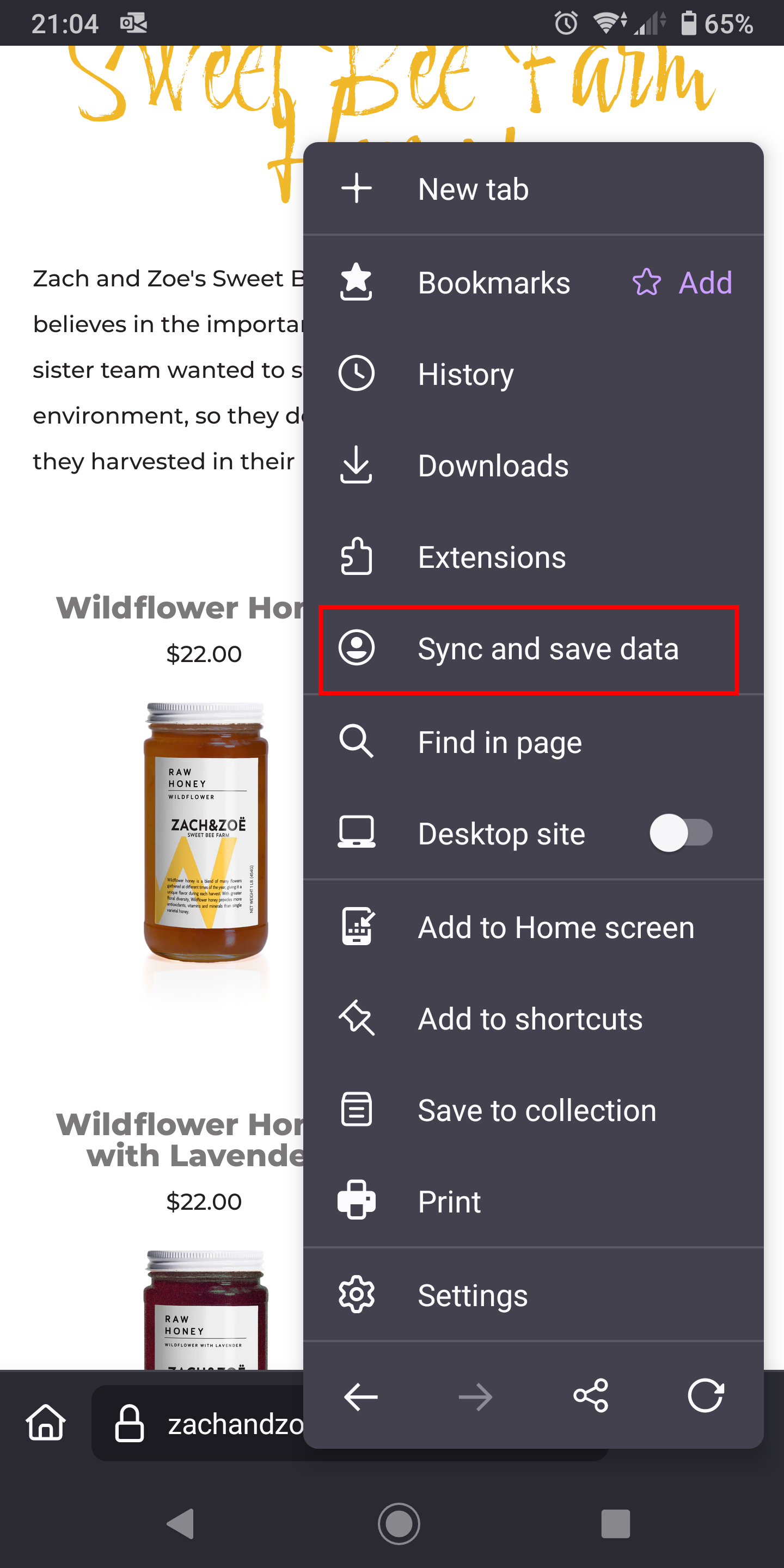
Task: Select Add to Home screen
Action: pos(533,927)
